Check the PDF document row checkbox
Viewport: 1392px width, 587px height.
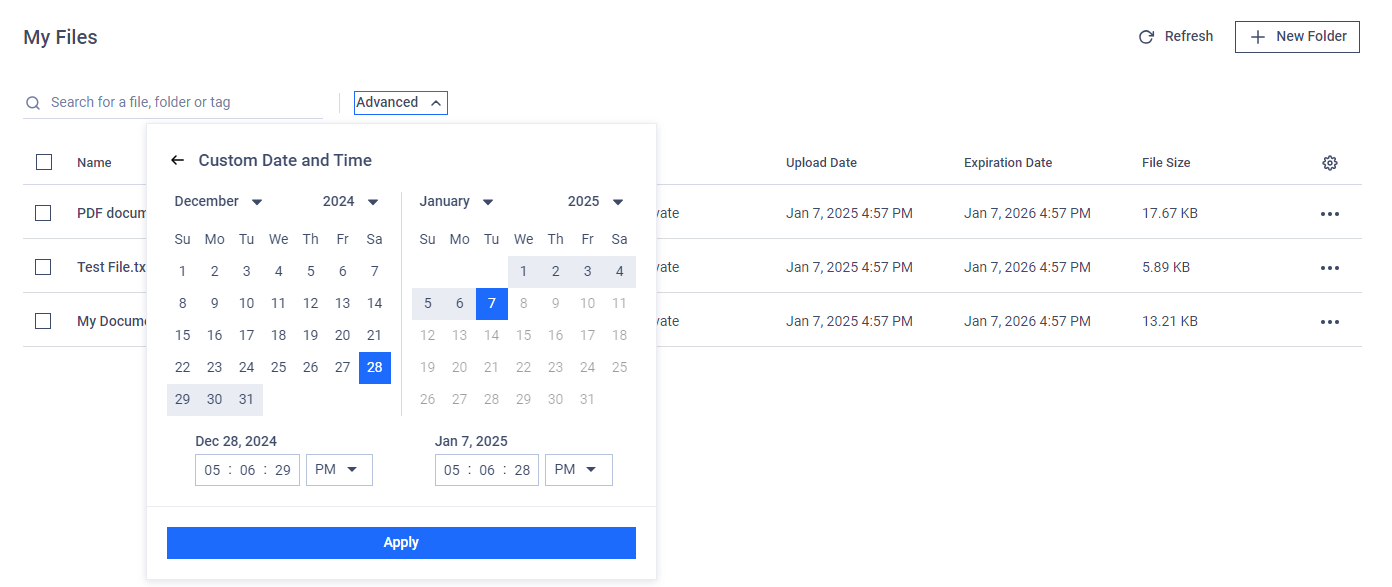(x=43, y=213)
